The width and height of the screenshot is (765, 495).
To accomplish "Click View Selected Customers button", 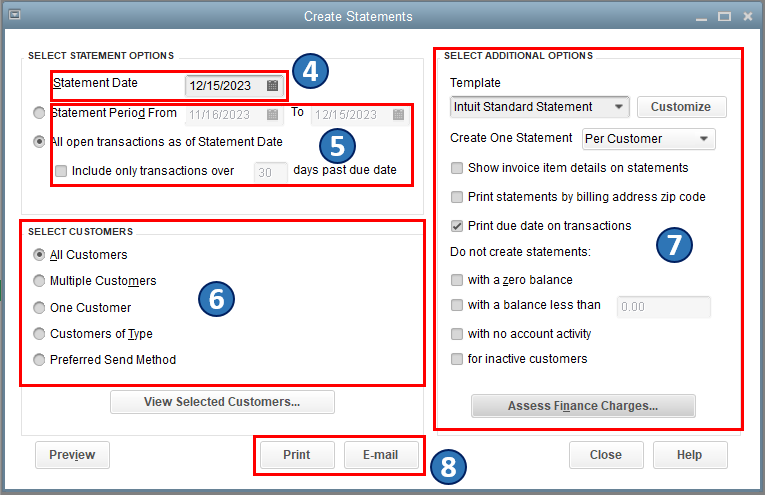I will (222, 402).
